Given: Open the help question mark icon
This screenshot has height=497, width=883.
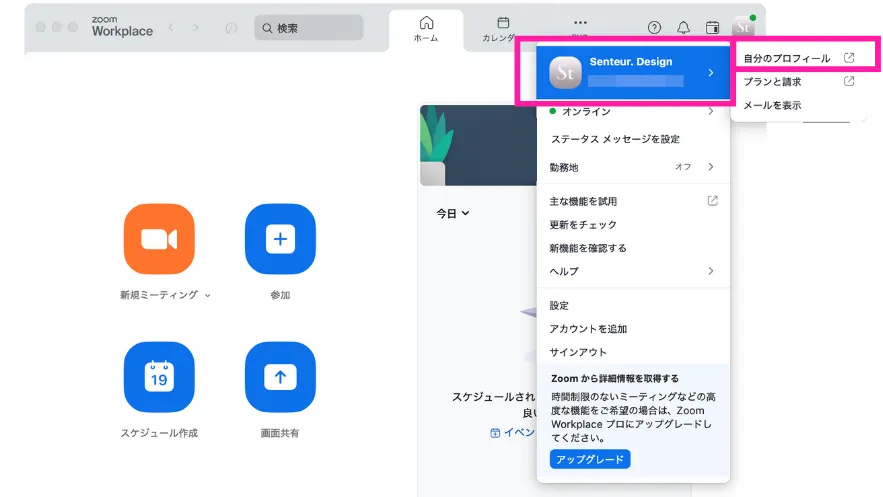Looking at the screenshot, I should click(x=654, y=28).
